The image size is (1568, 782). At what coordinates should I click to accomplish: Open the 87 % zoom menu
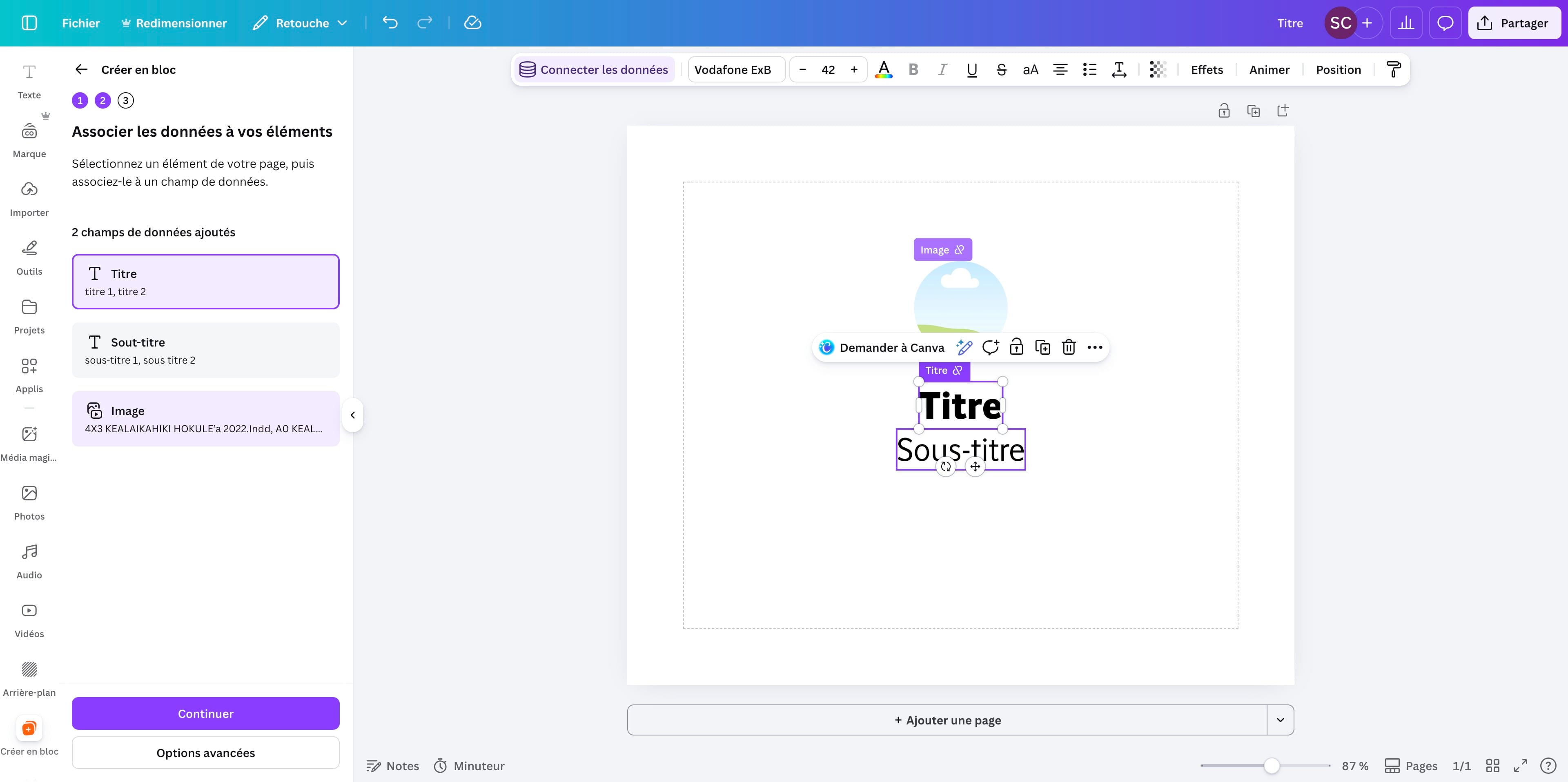1355,766
